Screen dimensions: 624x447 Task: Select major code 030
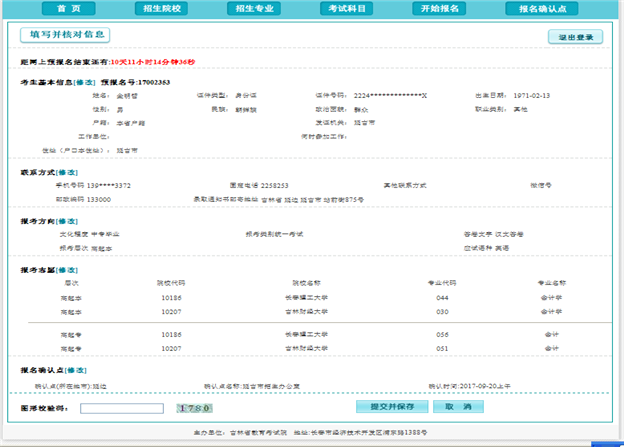[442, 312]
